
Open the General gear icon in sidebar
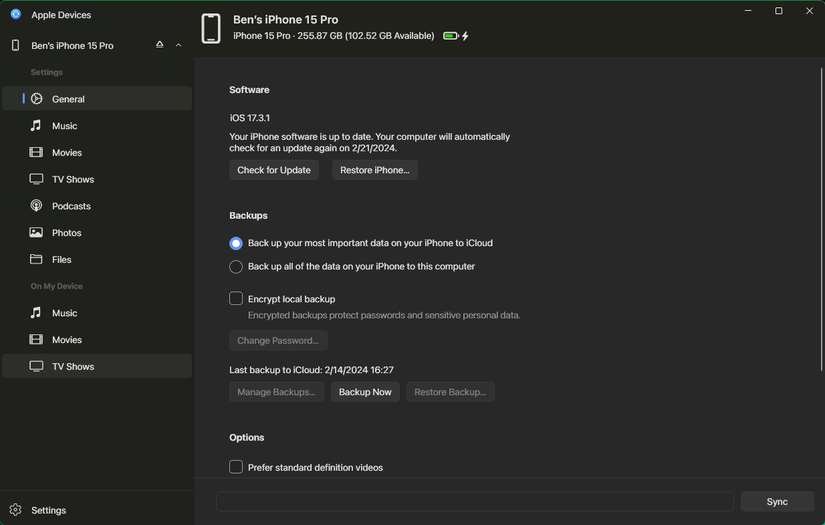37,99
